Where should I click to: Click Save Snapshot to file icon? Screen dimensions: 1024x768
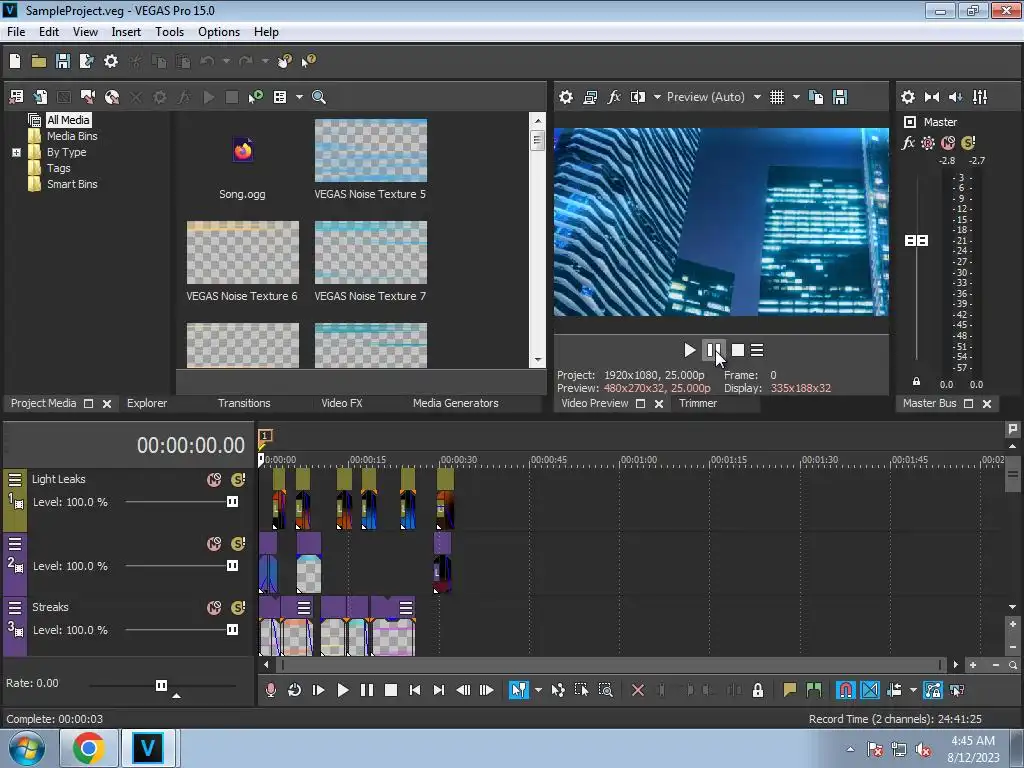840,97
